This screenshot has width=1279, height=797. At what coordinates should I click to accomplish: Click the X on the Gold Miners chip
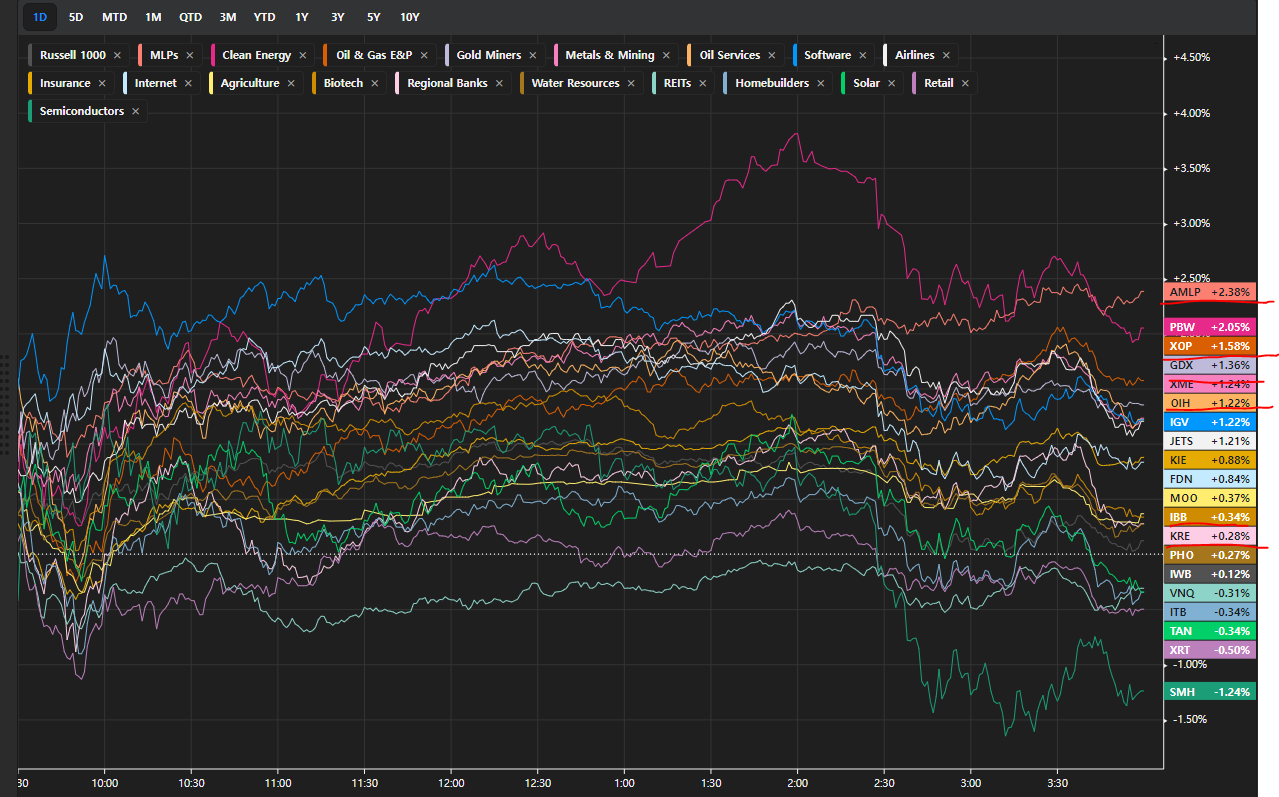tap(533, 56)
